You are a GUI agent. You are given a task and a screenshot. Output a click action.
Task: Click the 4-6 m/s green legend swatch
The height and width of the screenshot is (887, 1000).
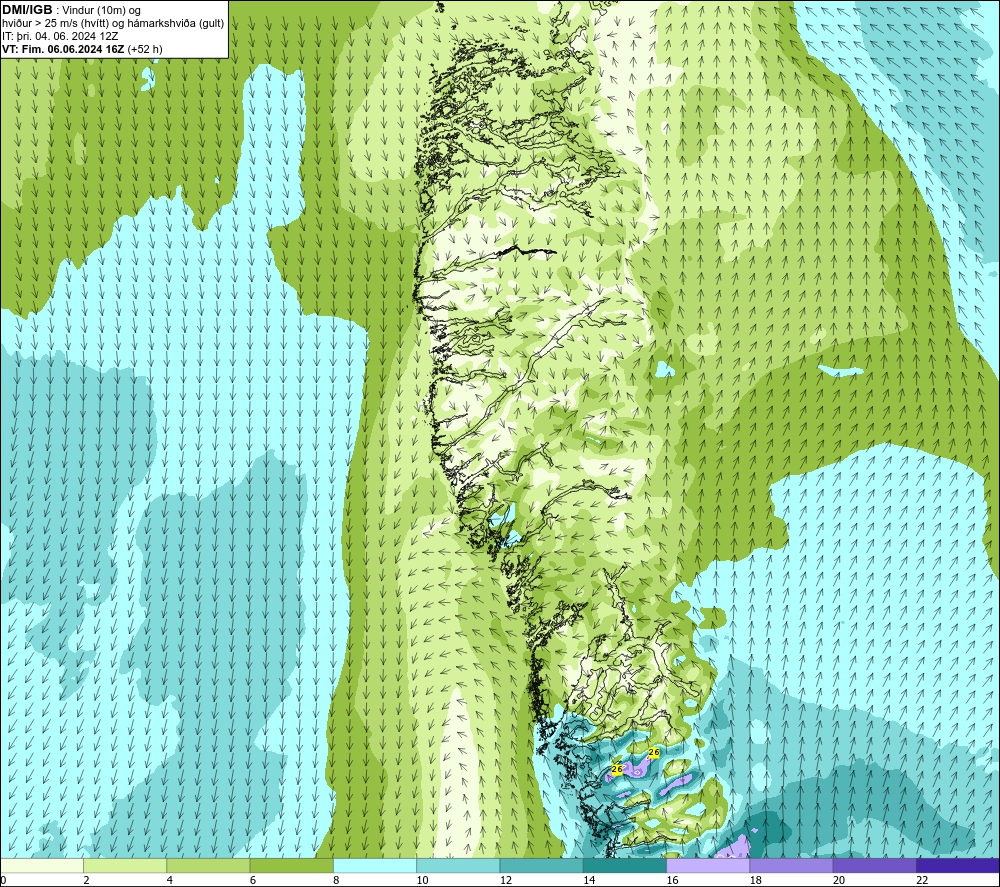209,865
